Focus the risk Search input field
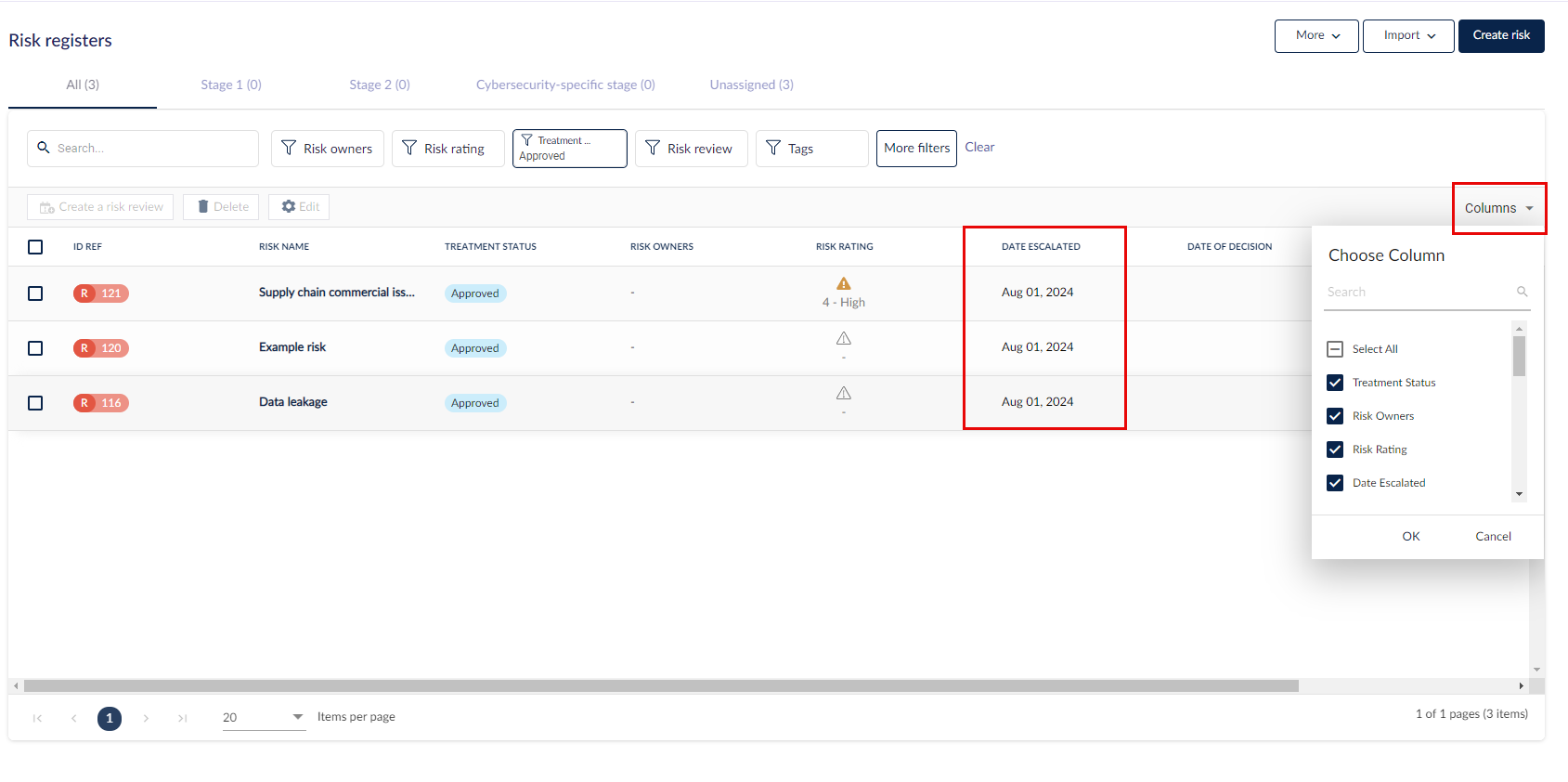 (143, 149)
